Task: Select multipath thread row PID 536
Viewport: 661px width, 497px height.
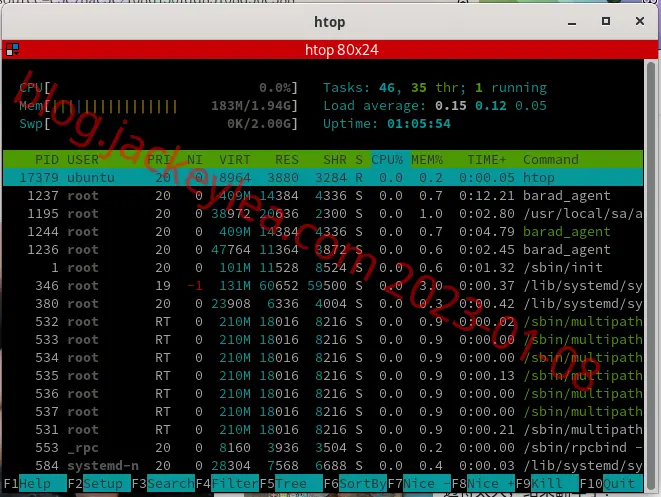Action: click(323, 394)
